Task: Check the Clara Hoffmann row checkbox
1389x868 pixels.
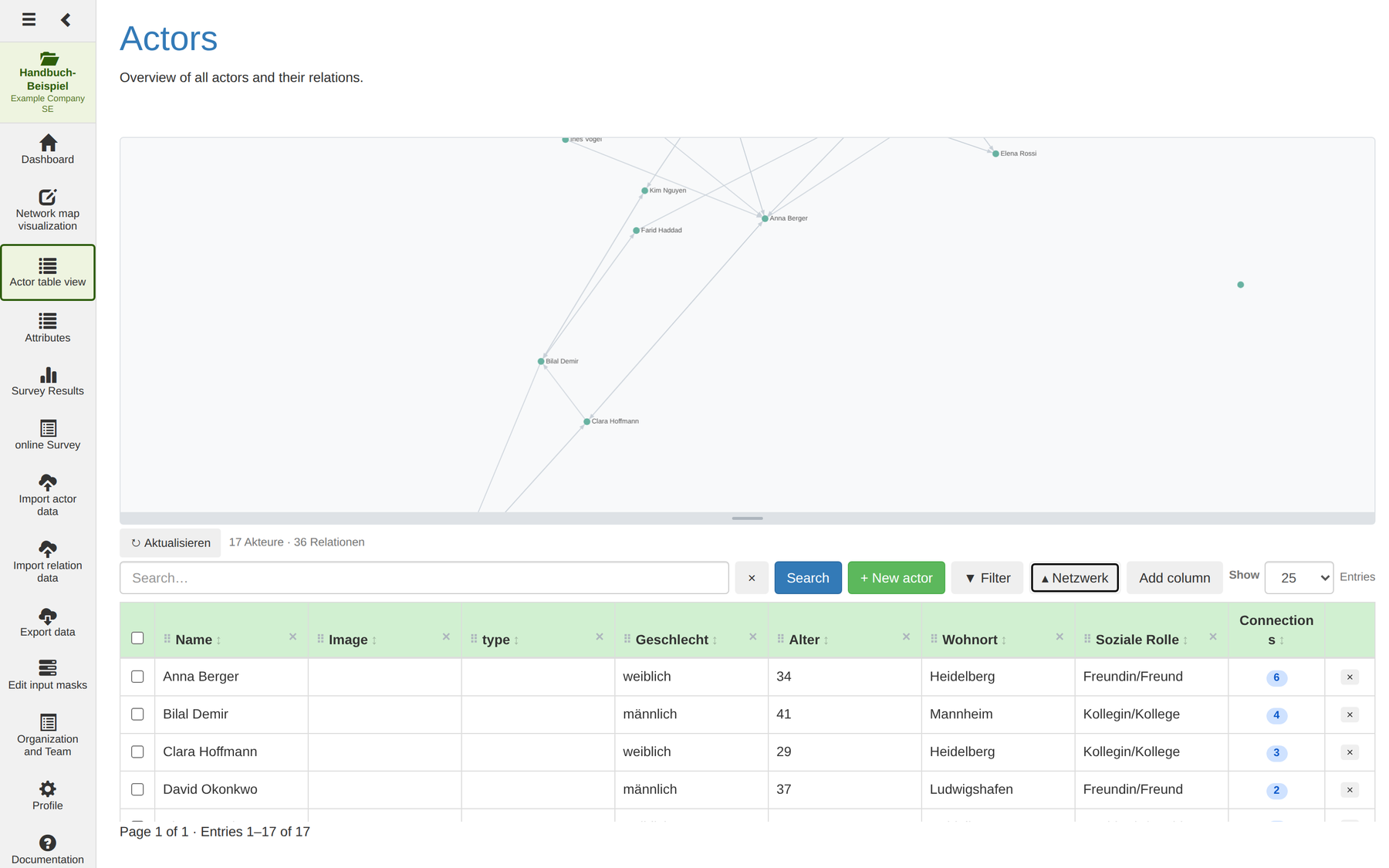Action: pos(137,751)
